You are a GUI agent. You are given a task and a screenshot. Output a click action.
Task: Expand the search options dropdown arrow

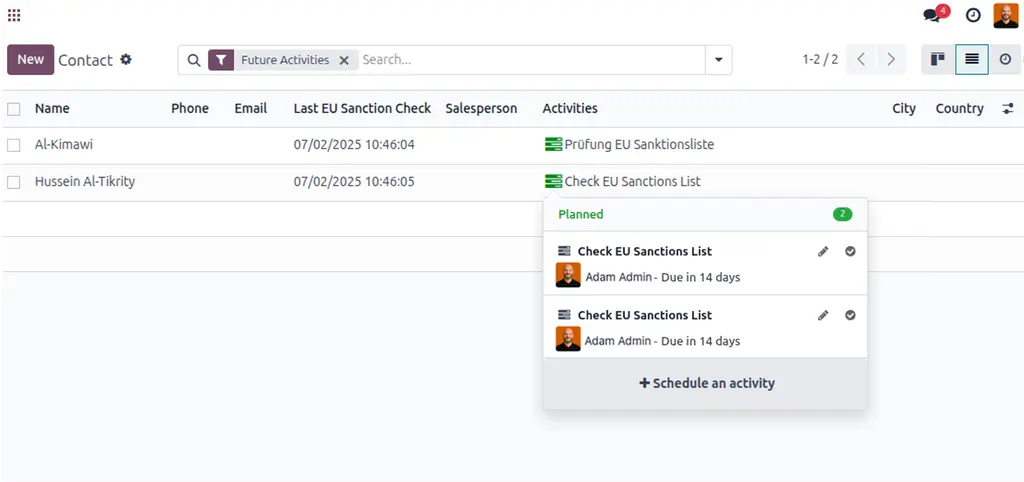click(718, 60)
